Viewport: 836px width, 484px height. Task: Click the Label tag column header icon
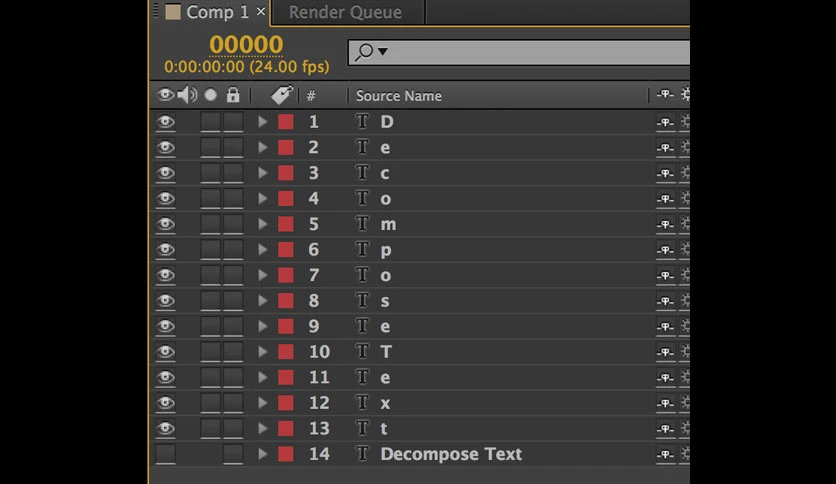pos(282,95)
